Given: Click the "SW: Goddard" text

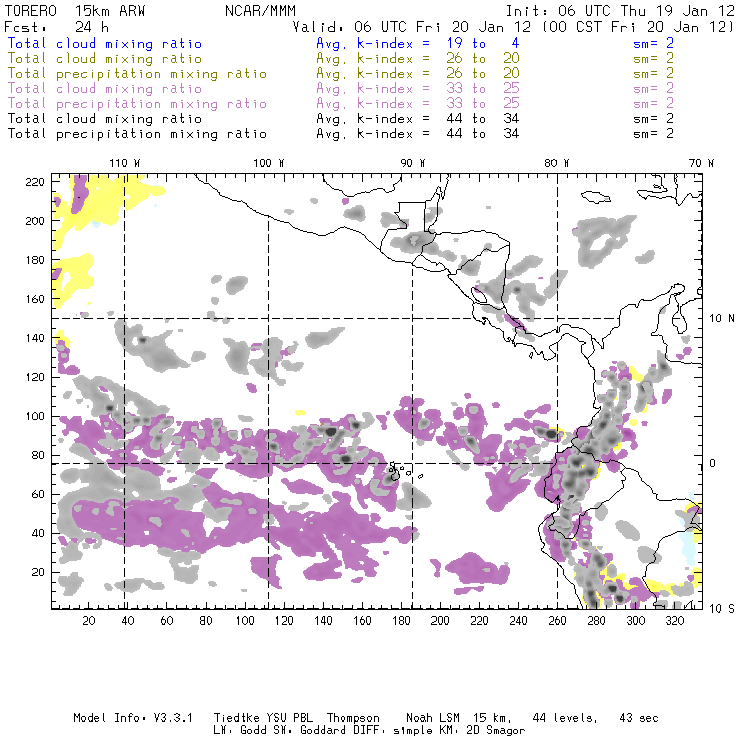Looking at the screenshot, I should coord(311,731).
